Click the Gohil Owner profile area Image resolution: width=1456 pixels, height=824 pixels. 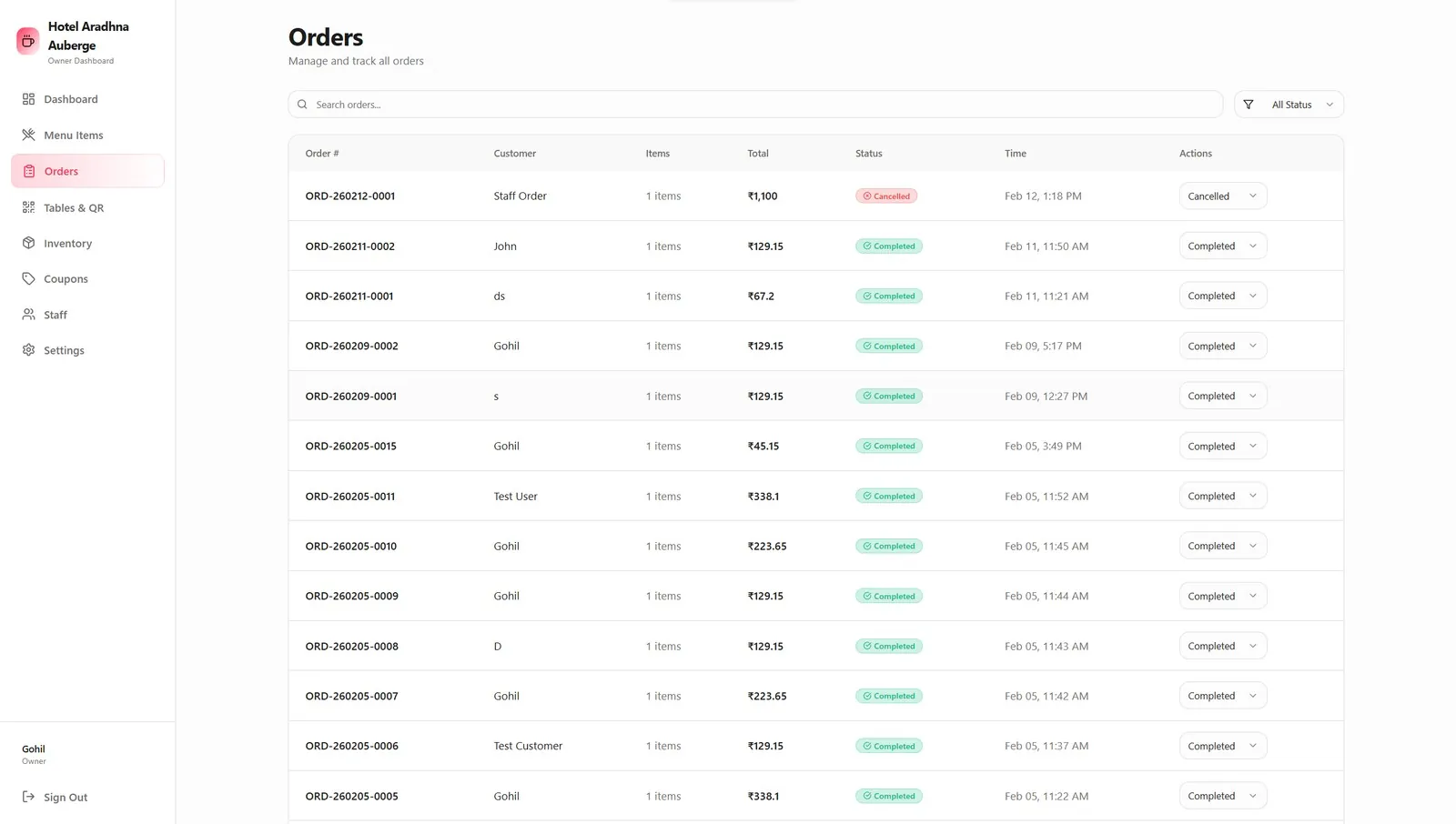point(34,755)
